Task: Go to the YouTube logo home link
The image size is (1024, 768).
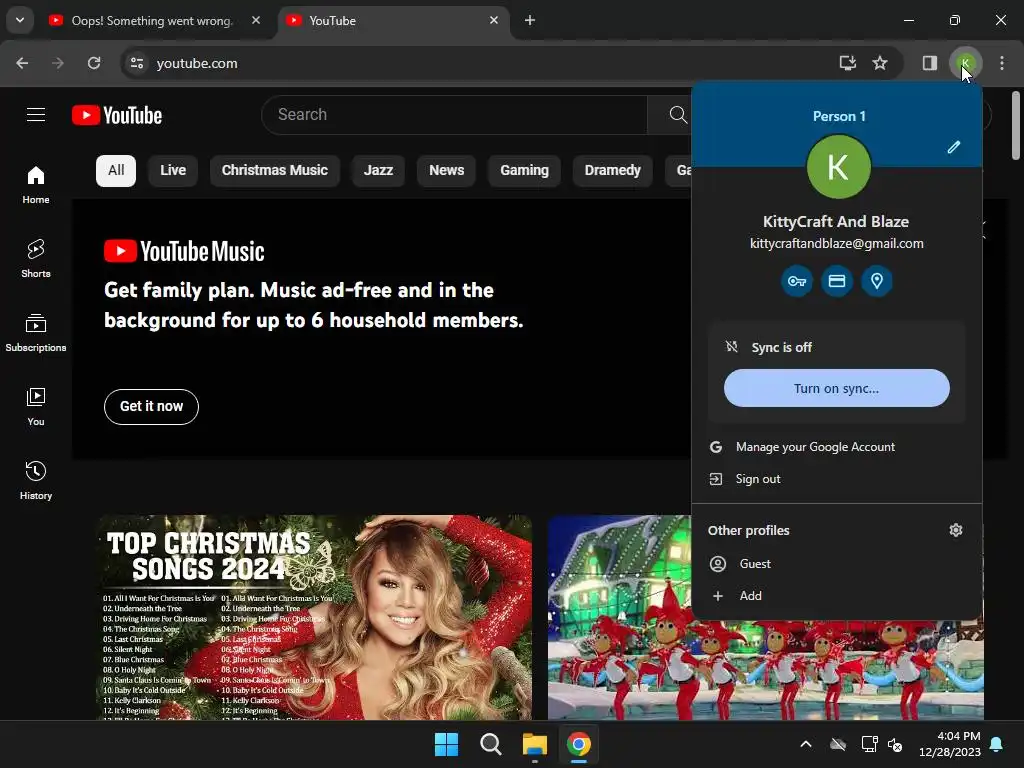Action: click(117, 115)
